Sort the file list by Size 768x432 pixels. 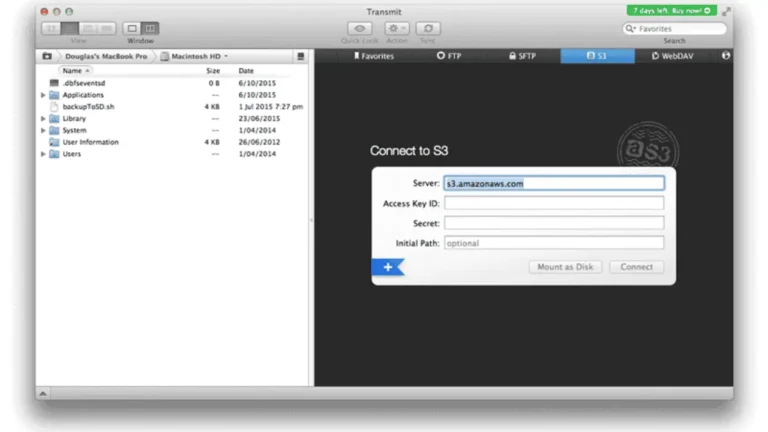213,71
